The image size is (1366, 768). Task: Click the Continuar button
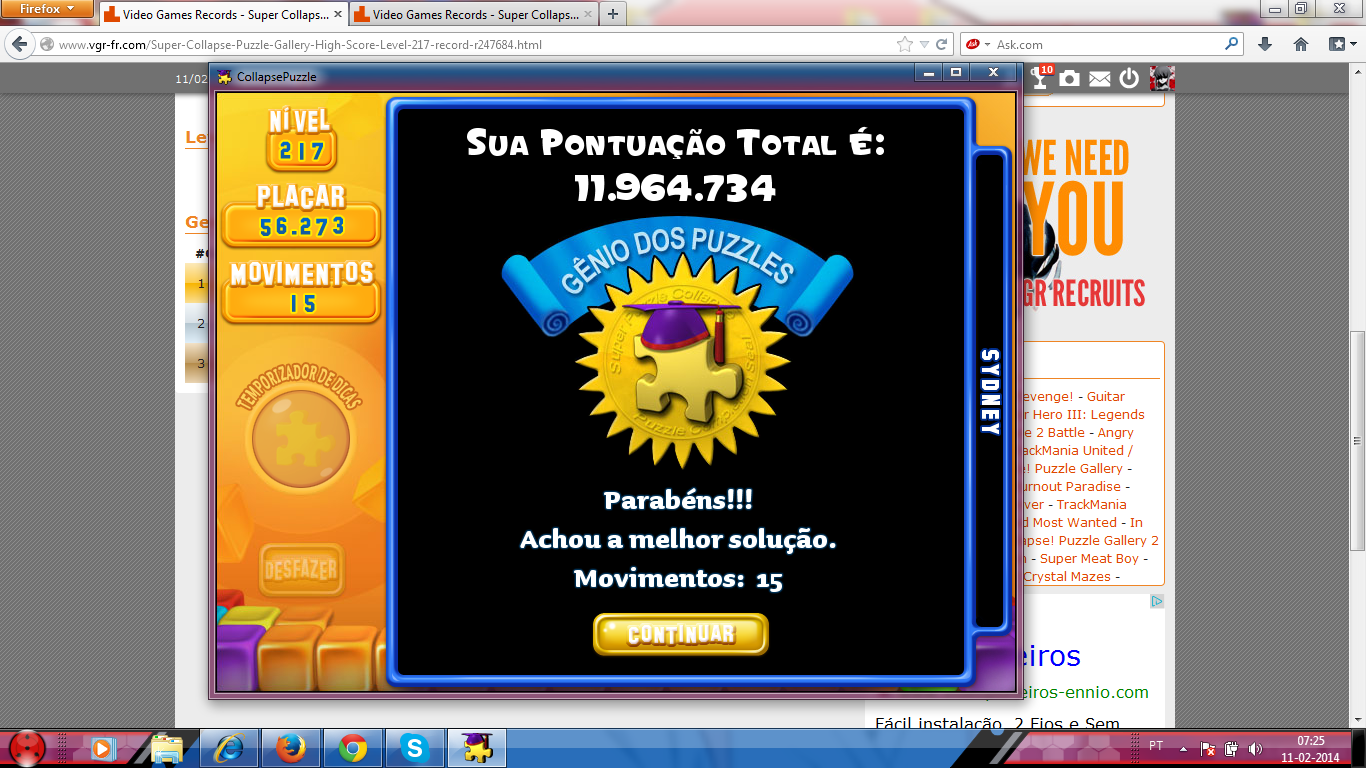[680, 634]
